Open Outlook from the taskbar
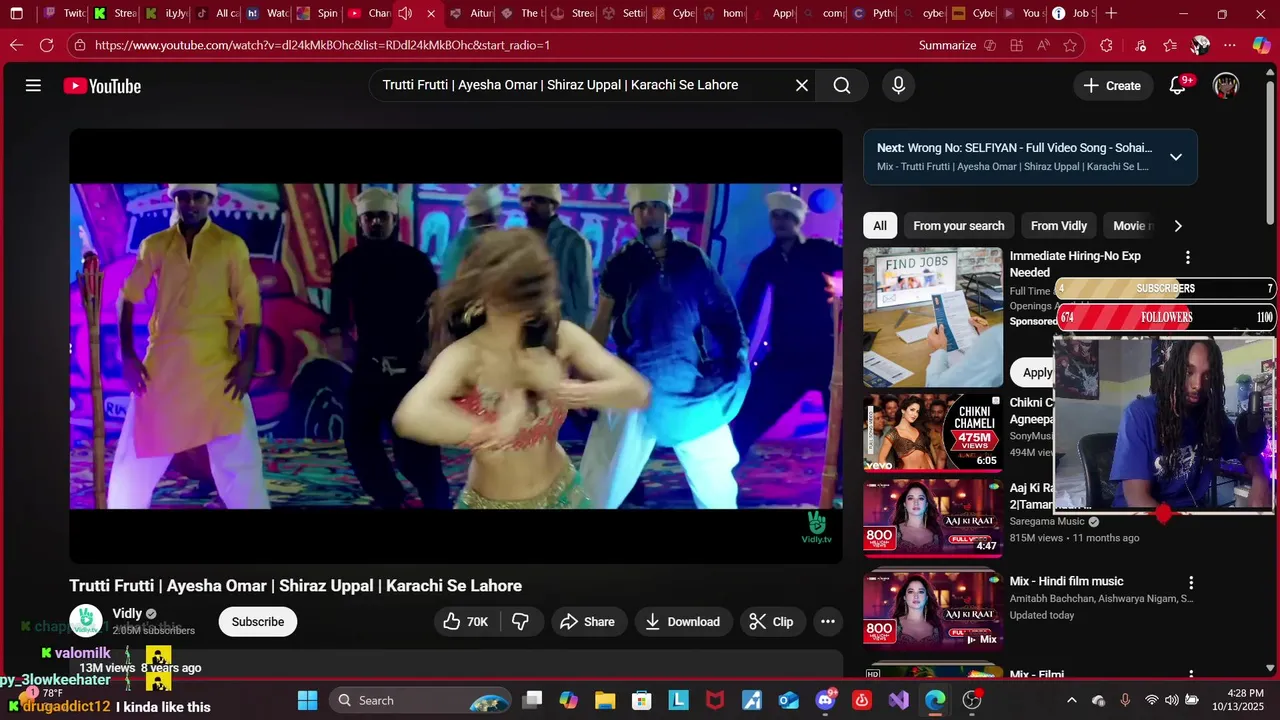Screen dimensions: 1280x720 789,700
